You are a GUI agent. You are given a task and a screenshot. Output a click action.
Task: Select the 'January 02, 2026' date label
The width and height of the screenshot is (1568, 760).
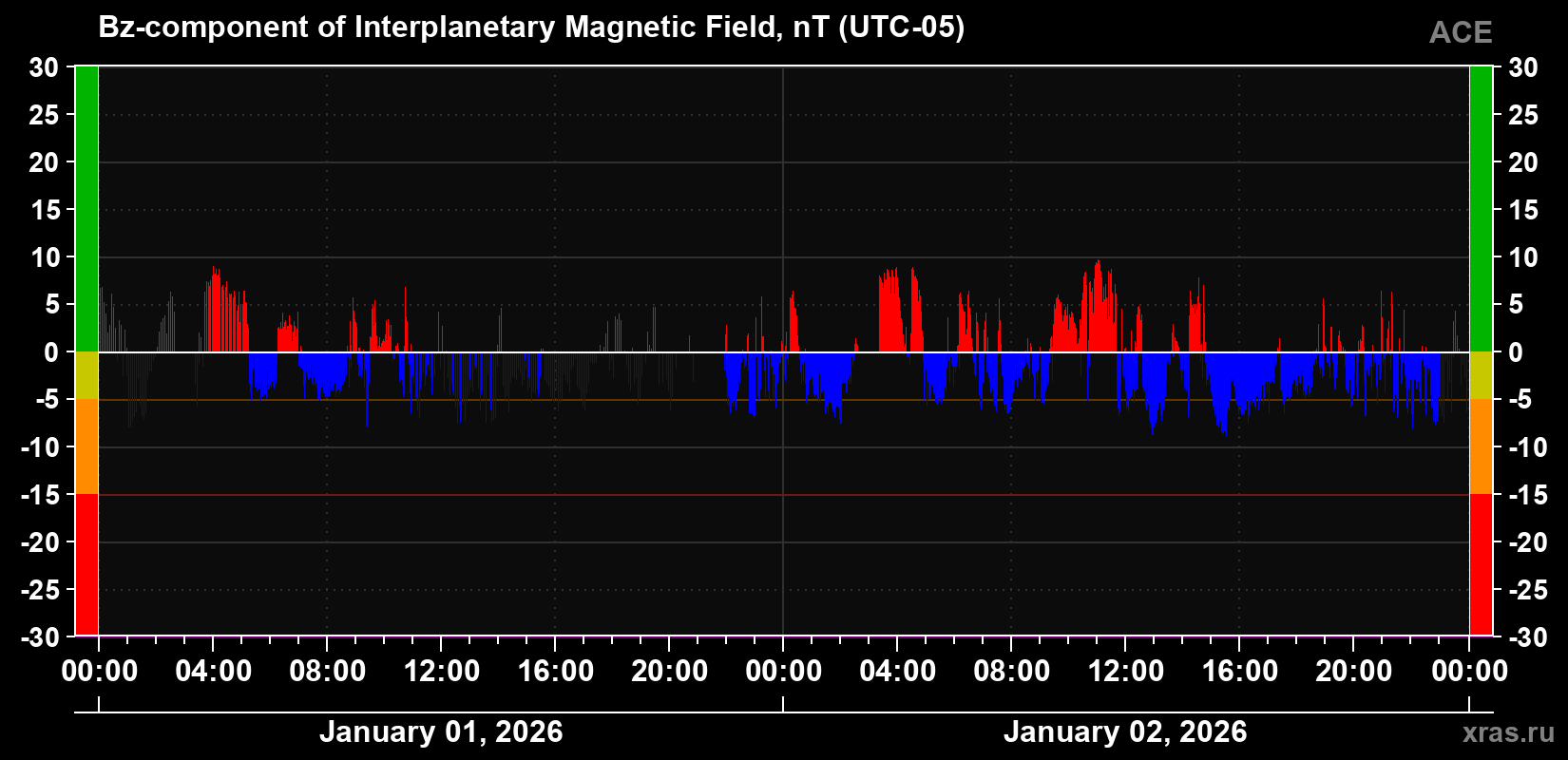[1125, 731]
